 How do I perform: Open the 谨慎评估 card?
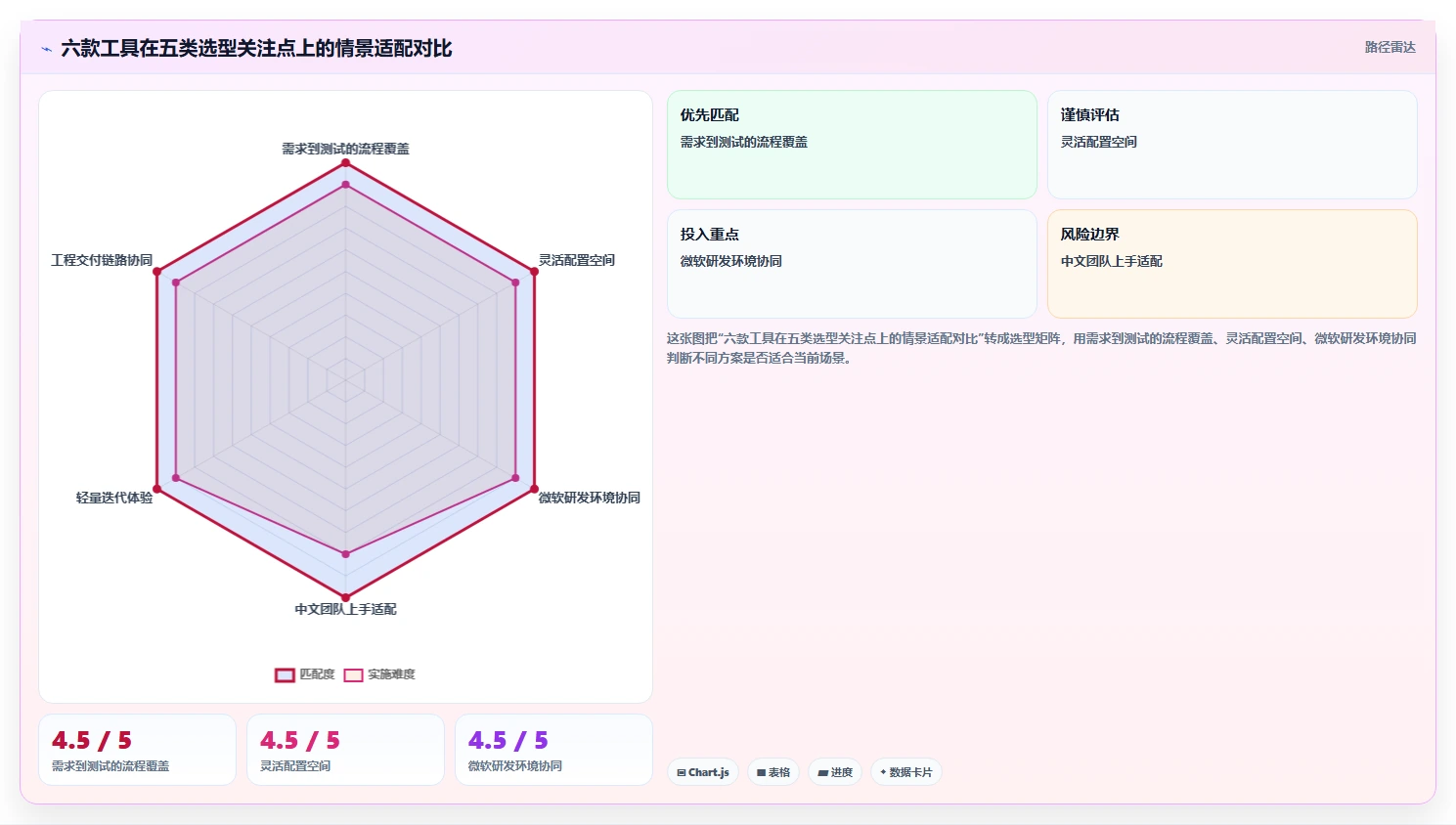pyautogui.click(x=1232, y=145)
